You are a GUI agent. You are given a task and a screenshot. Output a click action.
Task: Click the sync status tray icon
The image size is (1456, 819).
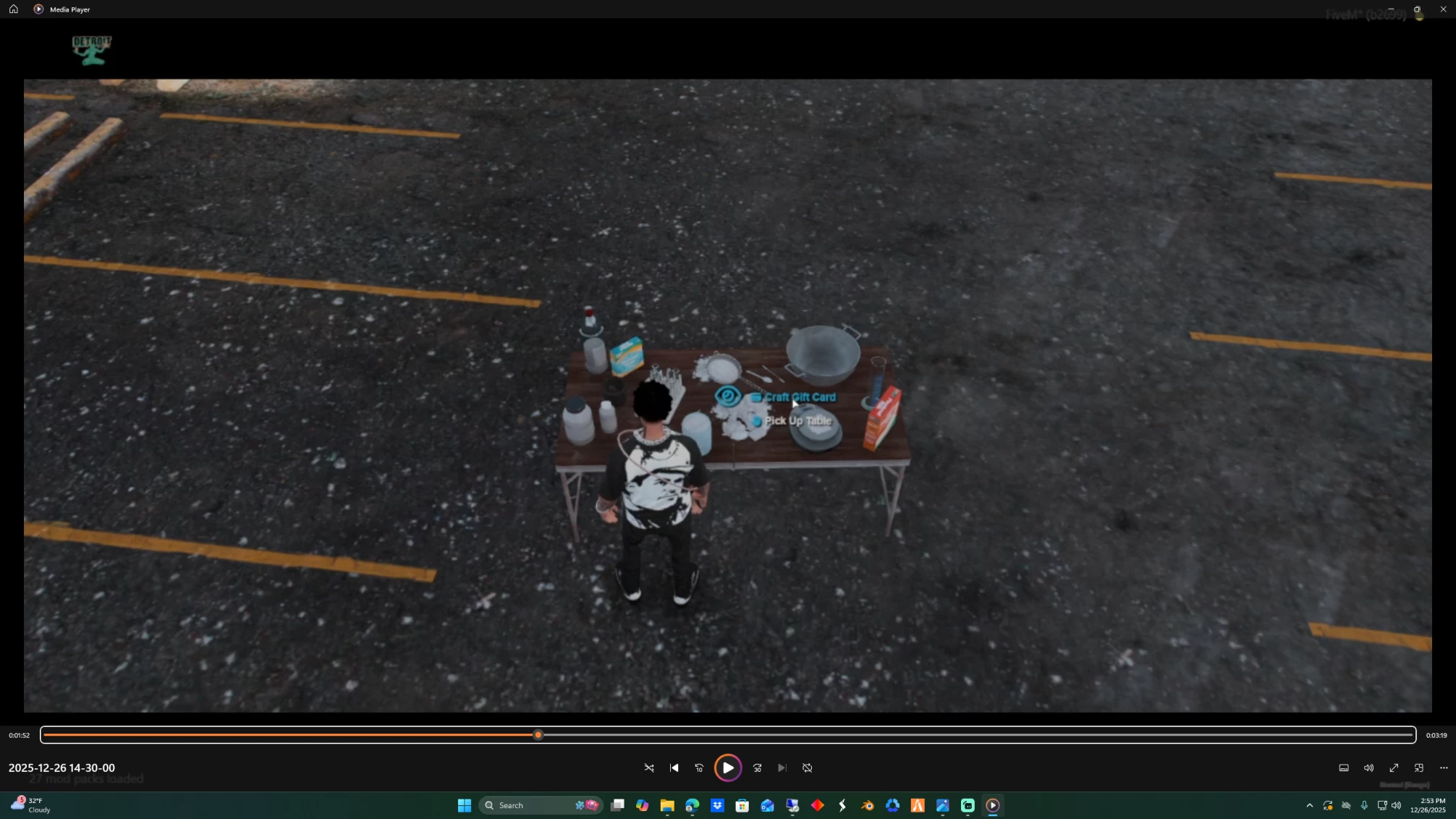pos(1328,805)
